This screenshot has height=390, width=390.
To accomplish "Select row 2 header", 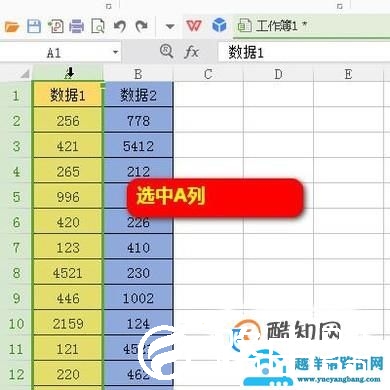I will click(16, 121).
